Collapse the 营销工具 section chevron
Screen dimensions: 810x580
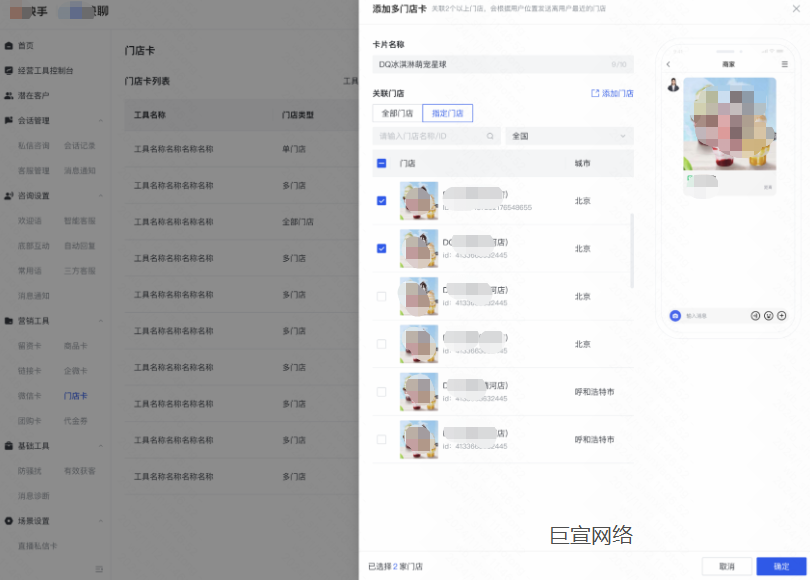(101, 321)
